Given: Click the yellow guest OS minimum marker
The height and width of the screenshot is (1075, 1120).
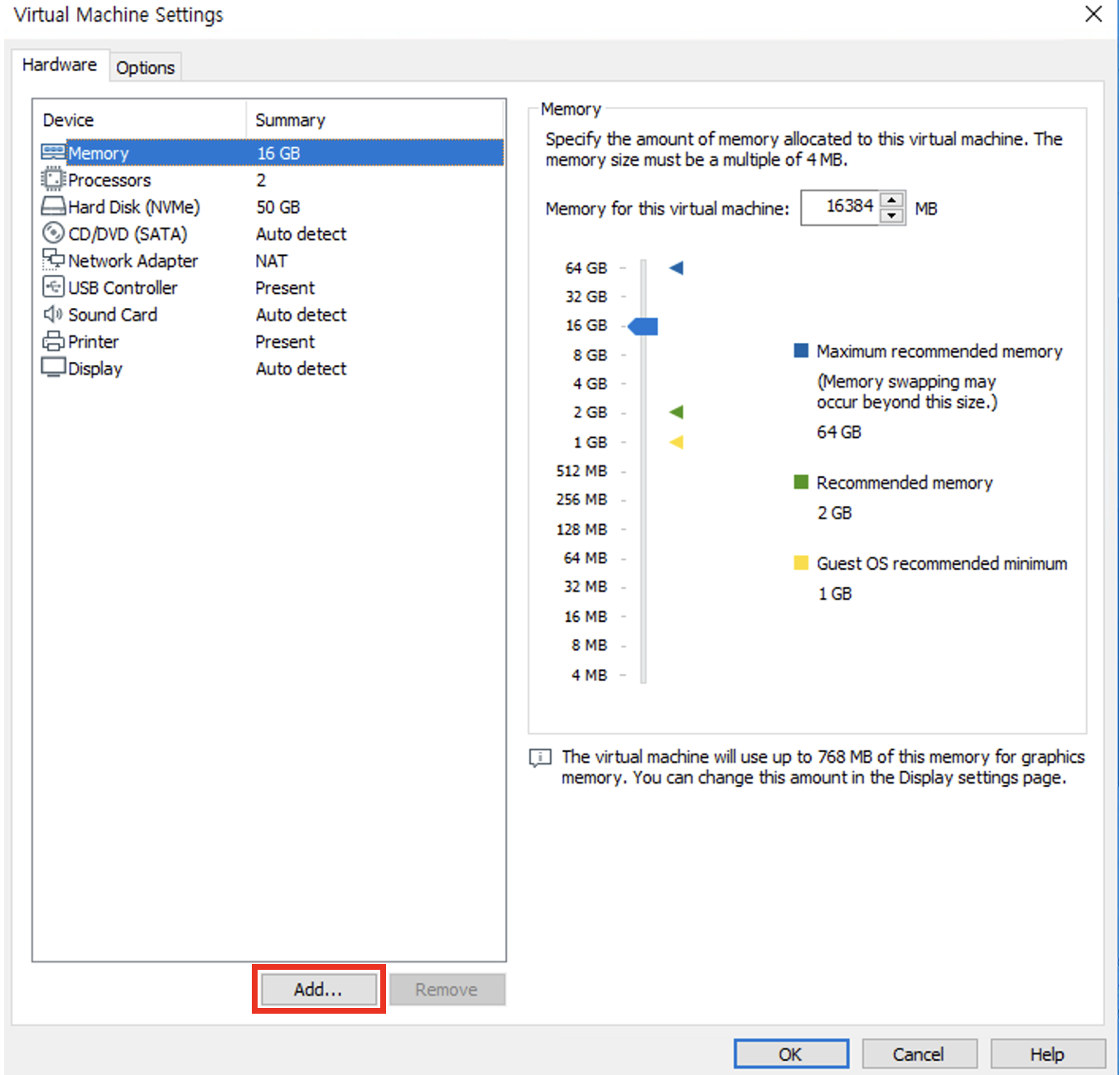Looking at the screenshot, I should 676,441.
